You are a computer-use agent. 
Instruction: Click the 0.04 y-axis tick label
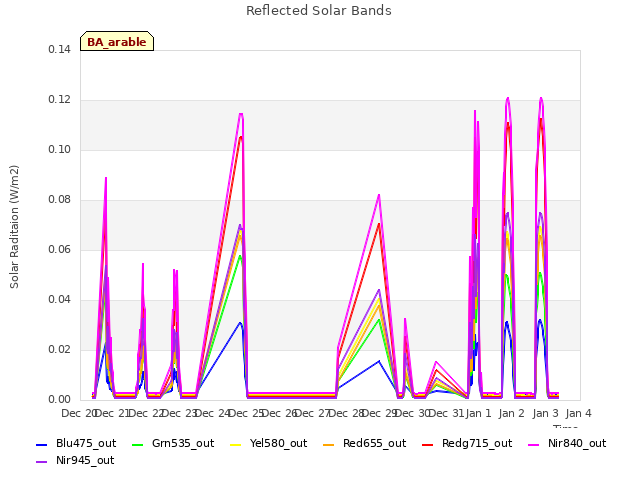click(x=59, y=300)
